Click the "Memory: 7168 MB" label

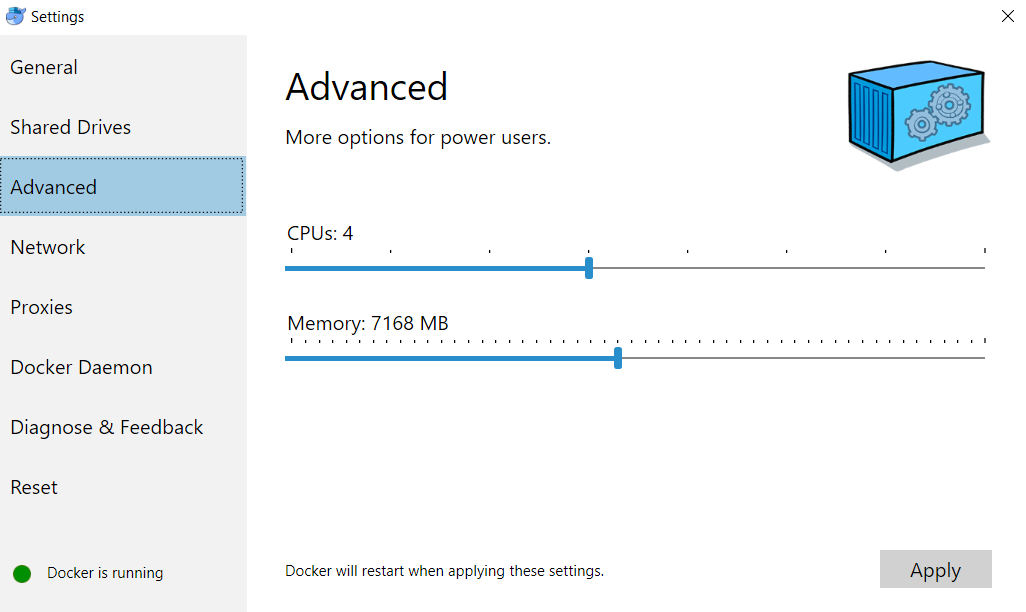tap(367, 323)
